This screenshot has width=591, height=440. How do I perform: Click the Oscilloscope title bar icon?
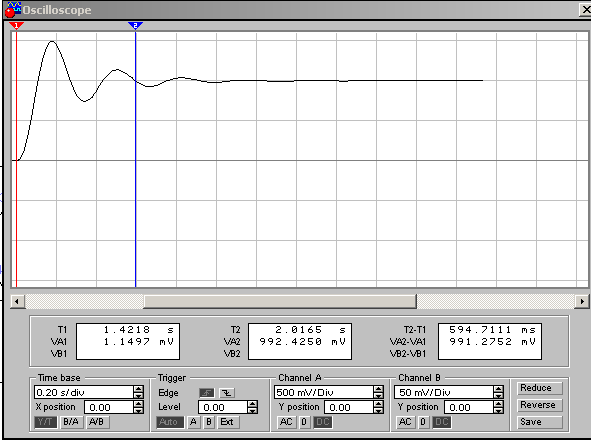tap(12, 9)
